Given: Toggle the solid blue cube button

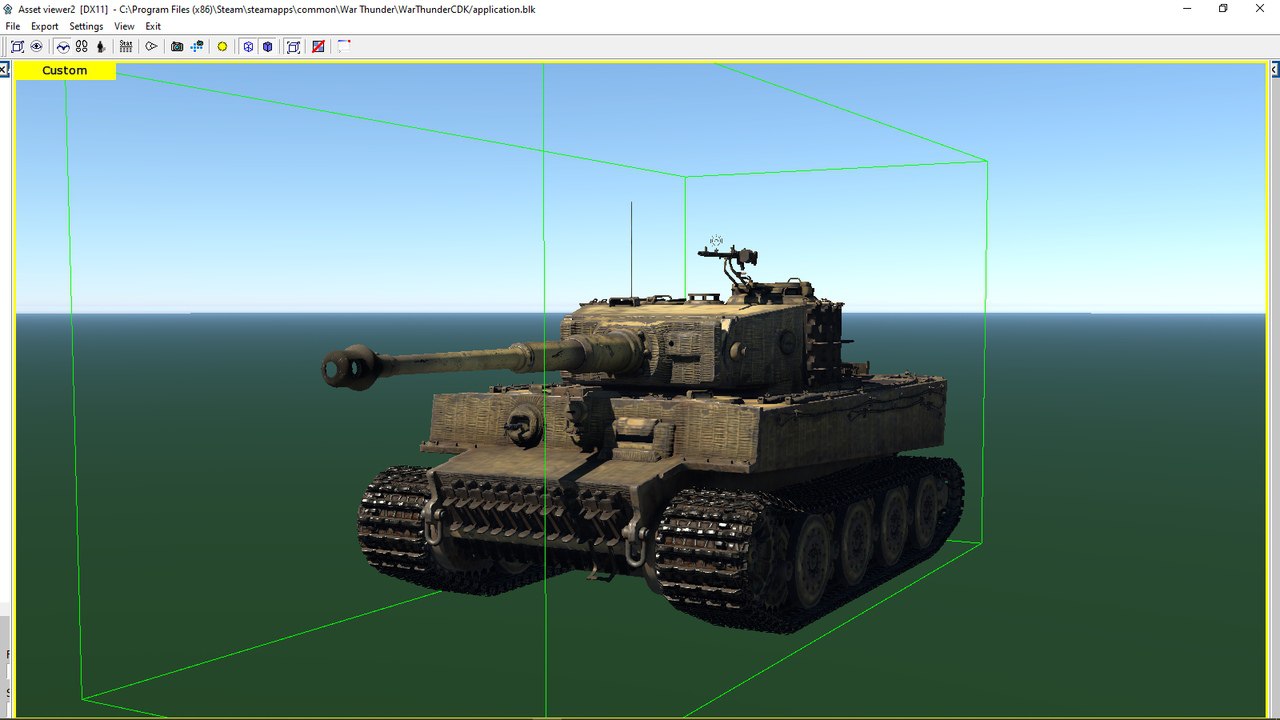Looking at the screenshot, I should click(267, 46).
